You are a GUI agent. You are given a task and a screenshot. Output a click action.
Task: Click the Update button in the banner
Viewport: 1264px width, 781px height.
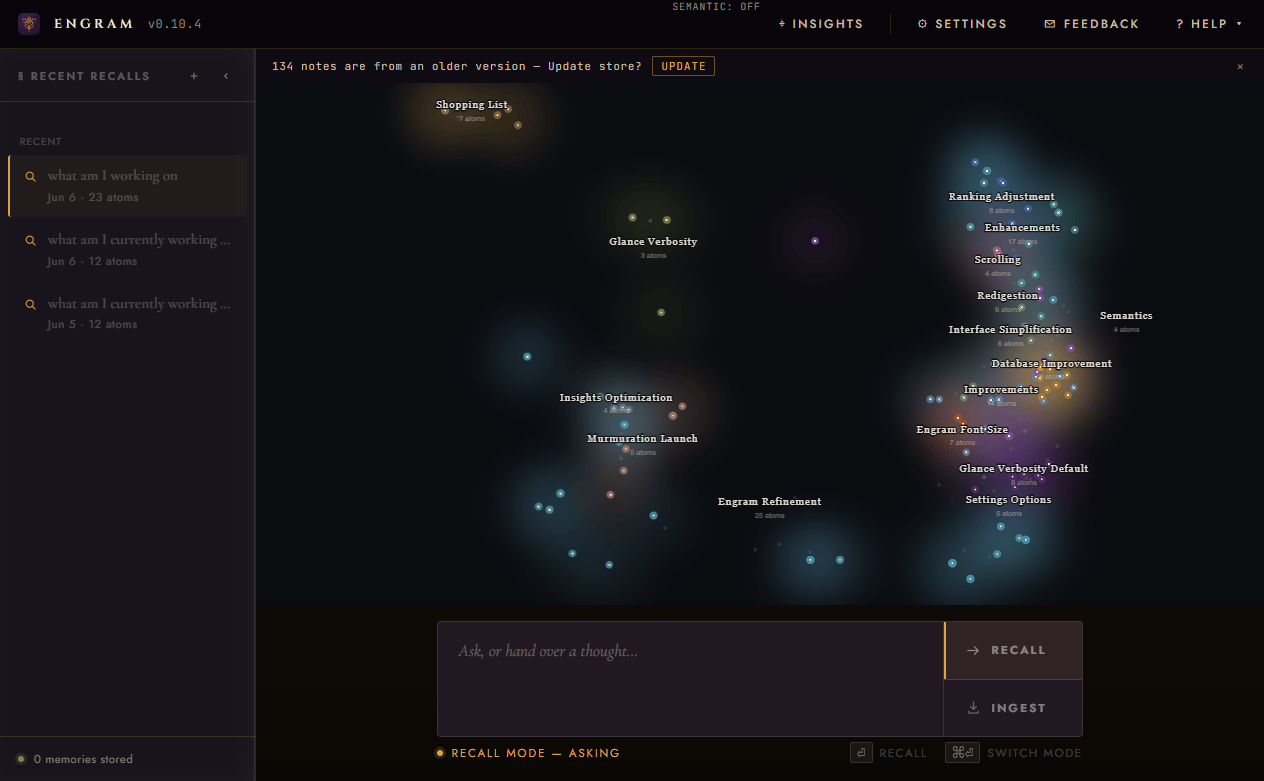[x=683, y=66]
